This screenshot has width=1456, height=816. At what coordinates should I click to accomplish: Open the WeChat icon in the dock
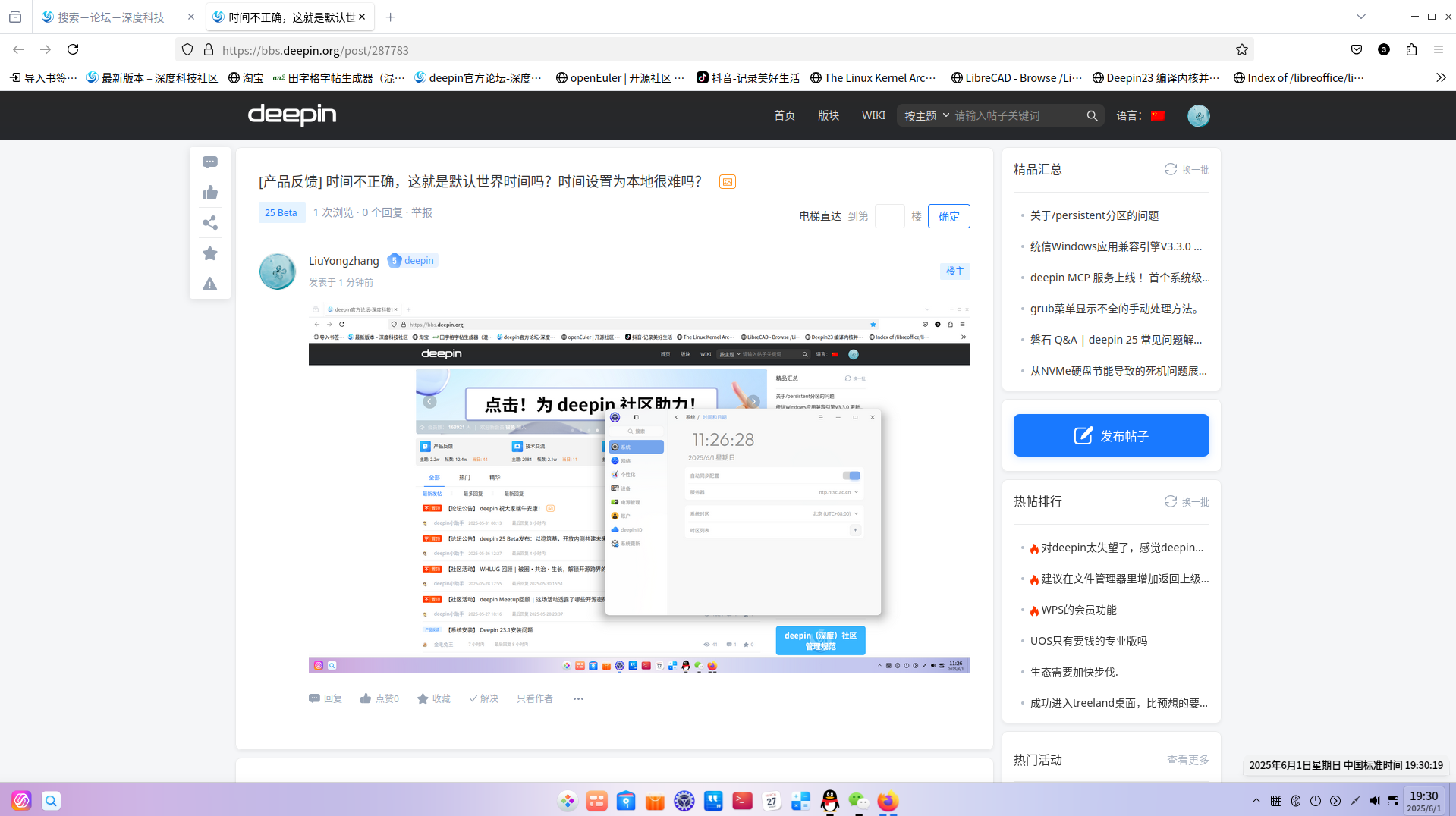coord(859,801)
